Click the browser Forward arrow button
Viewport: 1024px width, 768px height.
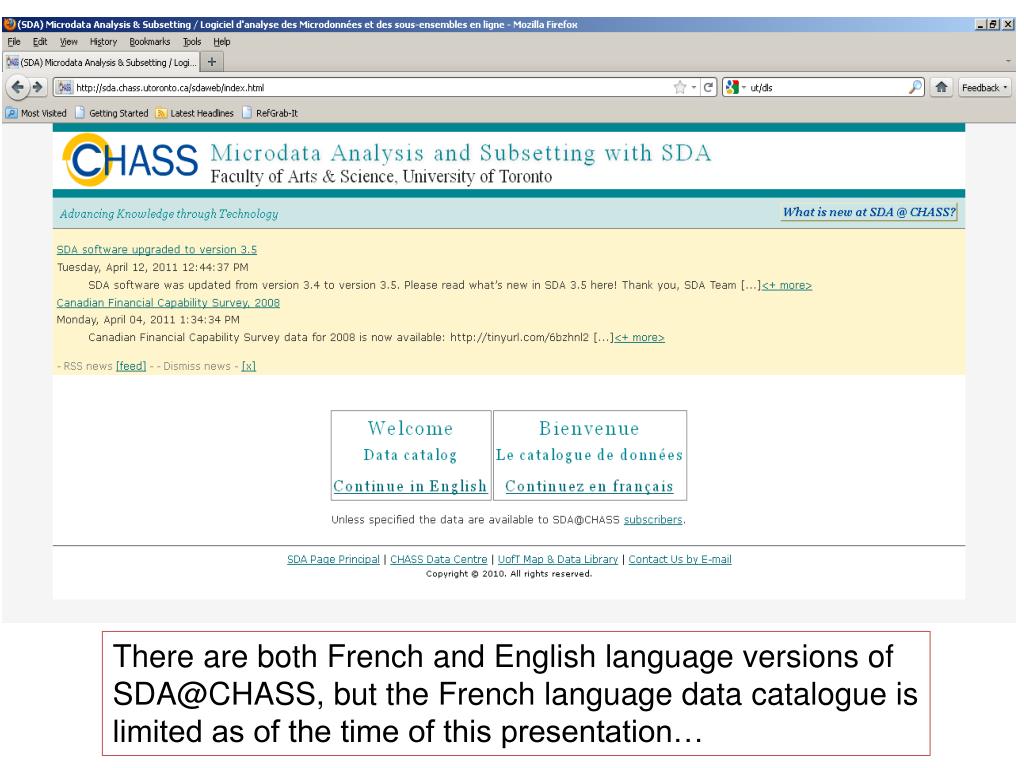click(38, 87)
